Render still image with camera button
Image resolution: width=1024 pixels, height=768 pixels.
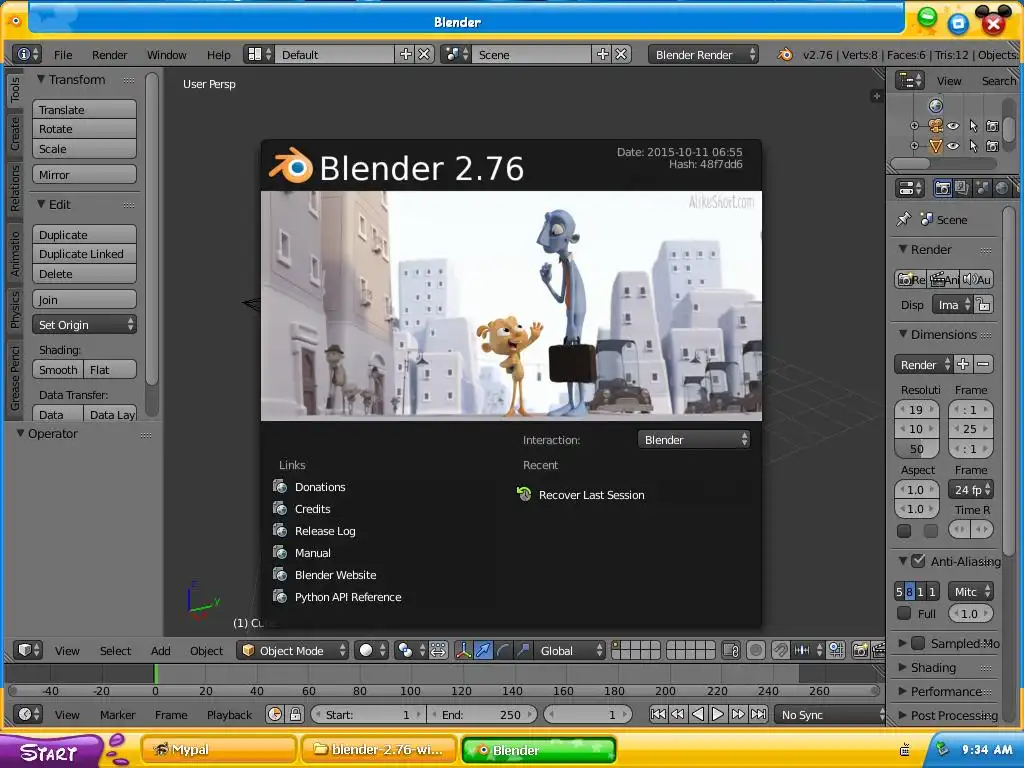(910, 280)
